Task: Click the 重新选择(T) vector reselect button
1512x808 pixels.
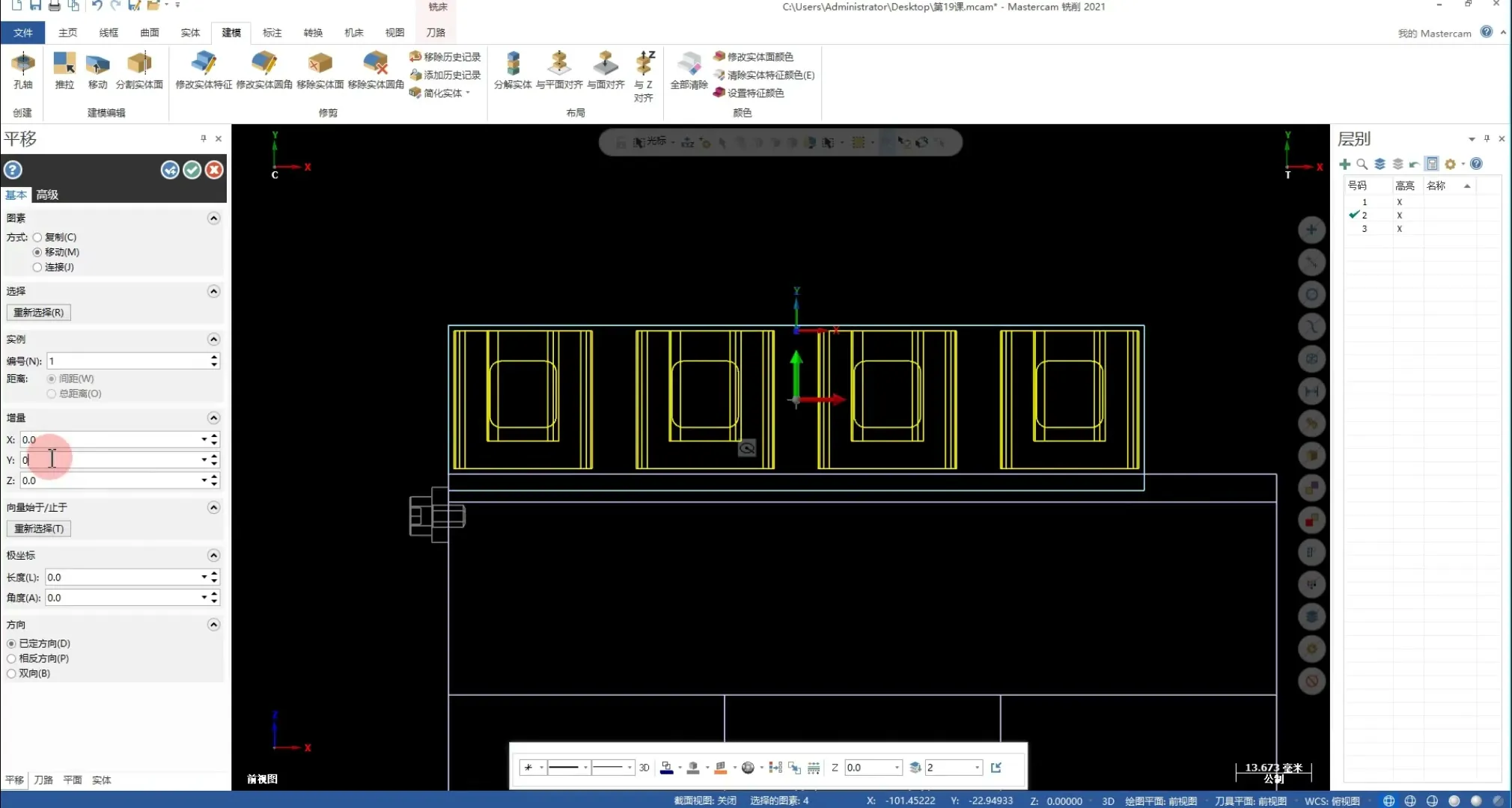Action: point(39,528)
